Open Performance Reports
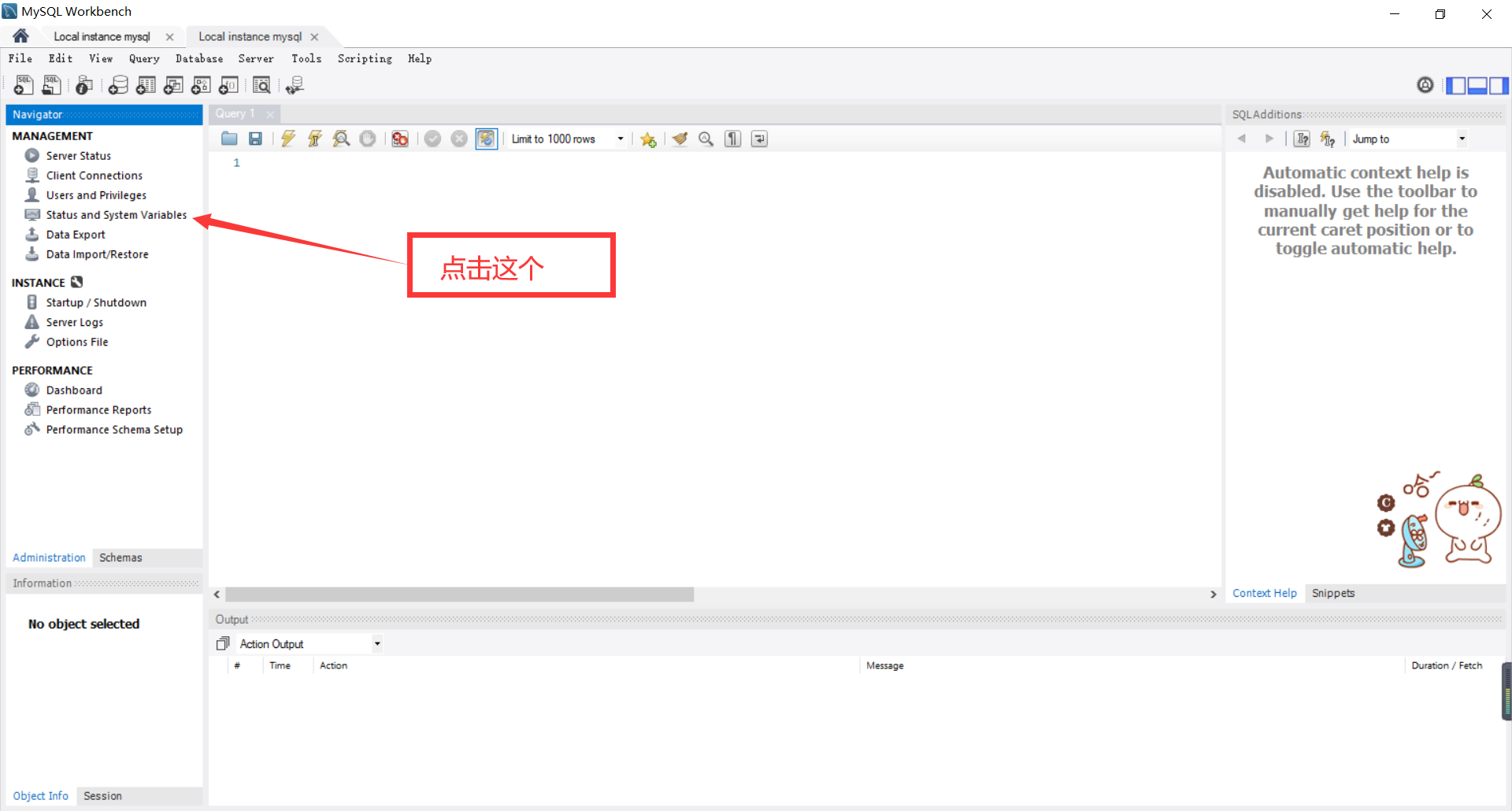This screenshot has width=1512, height=811. (98, 409)
